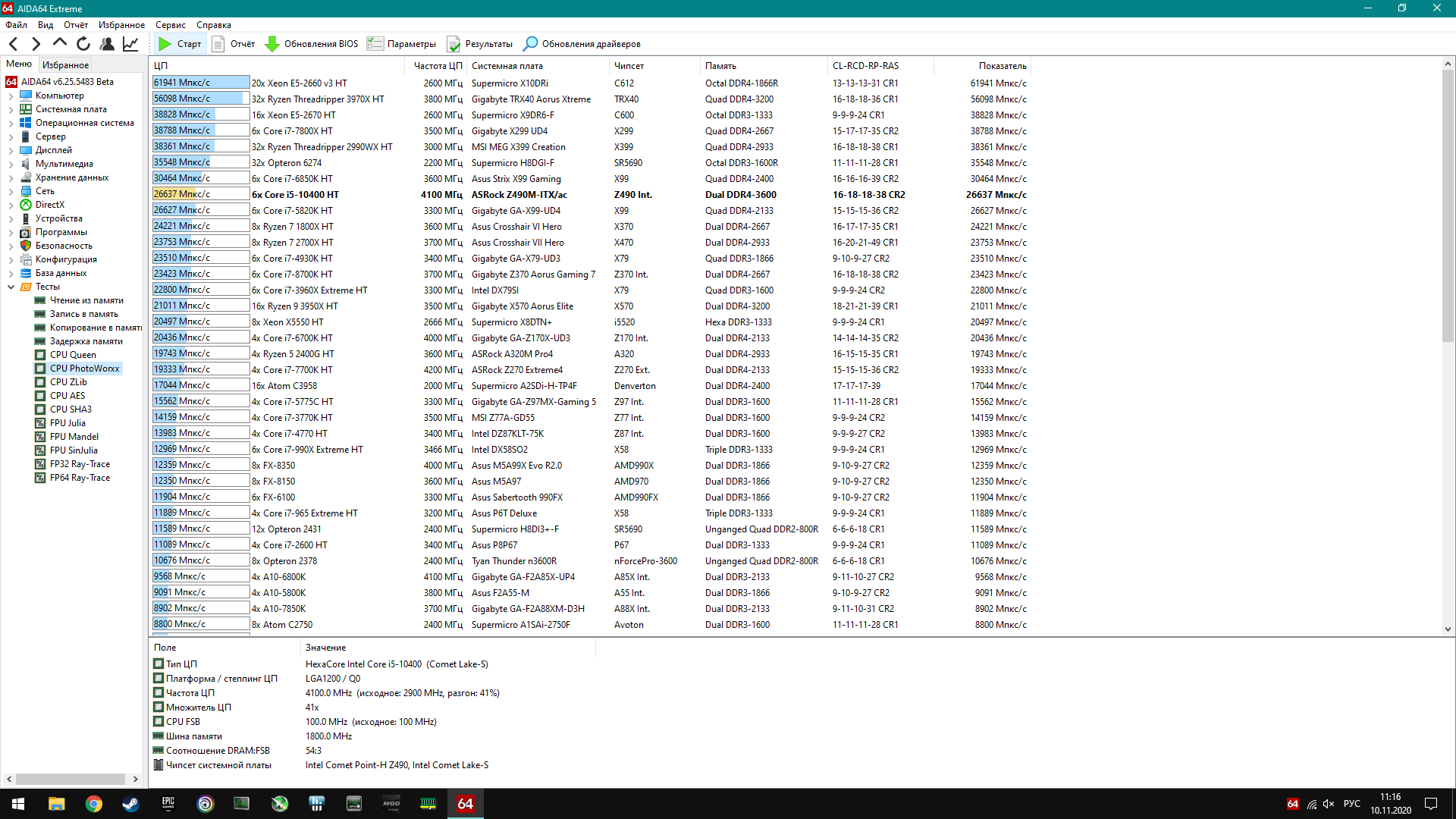The width and height of the screenshot is (1456, 819).
Task: Open the Results toolbar icon
Action: [x=453, y=44]
